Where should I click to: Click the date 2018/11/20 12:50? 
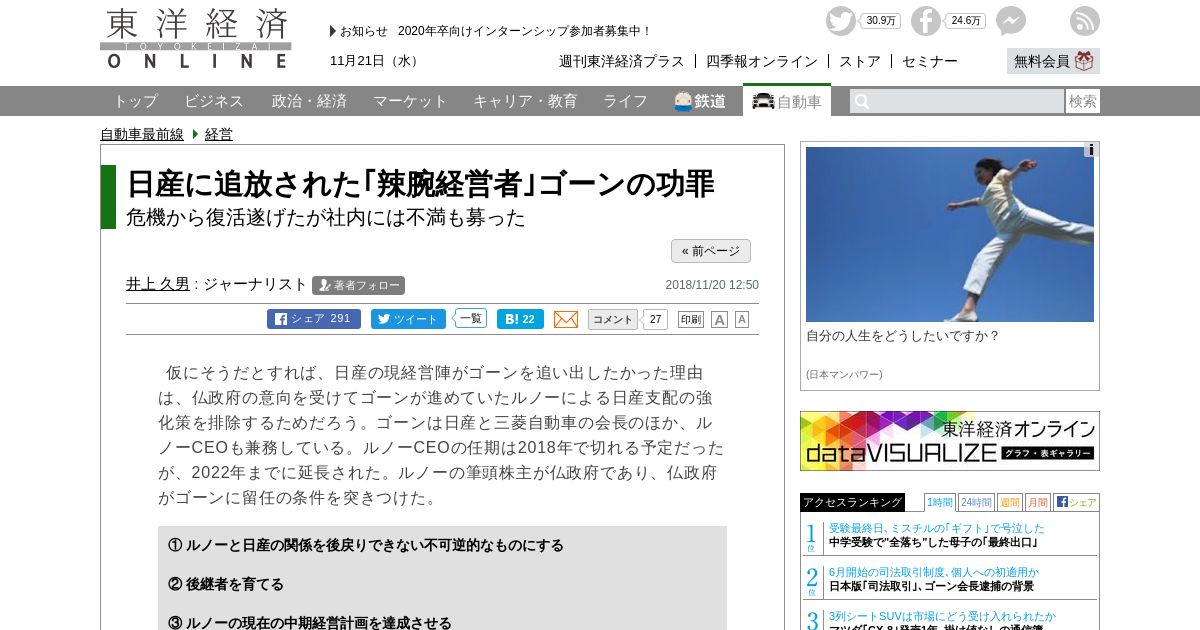click(712, 285)
